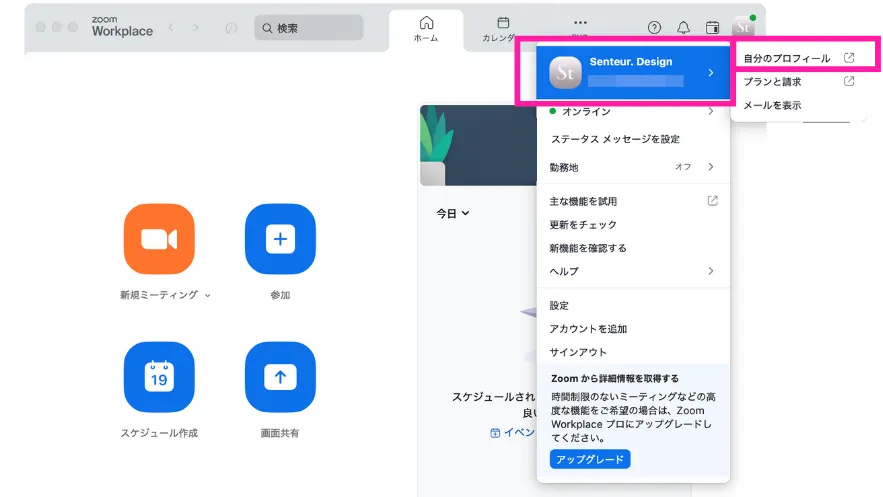Image resolution: width=883 pixels, height=497 pixels.
Task: Click the external link icon beside 自分のプロフィール
Action: [x=849, y=57]
